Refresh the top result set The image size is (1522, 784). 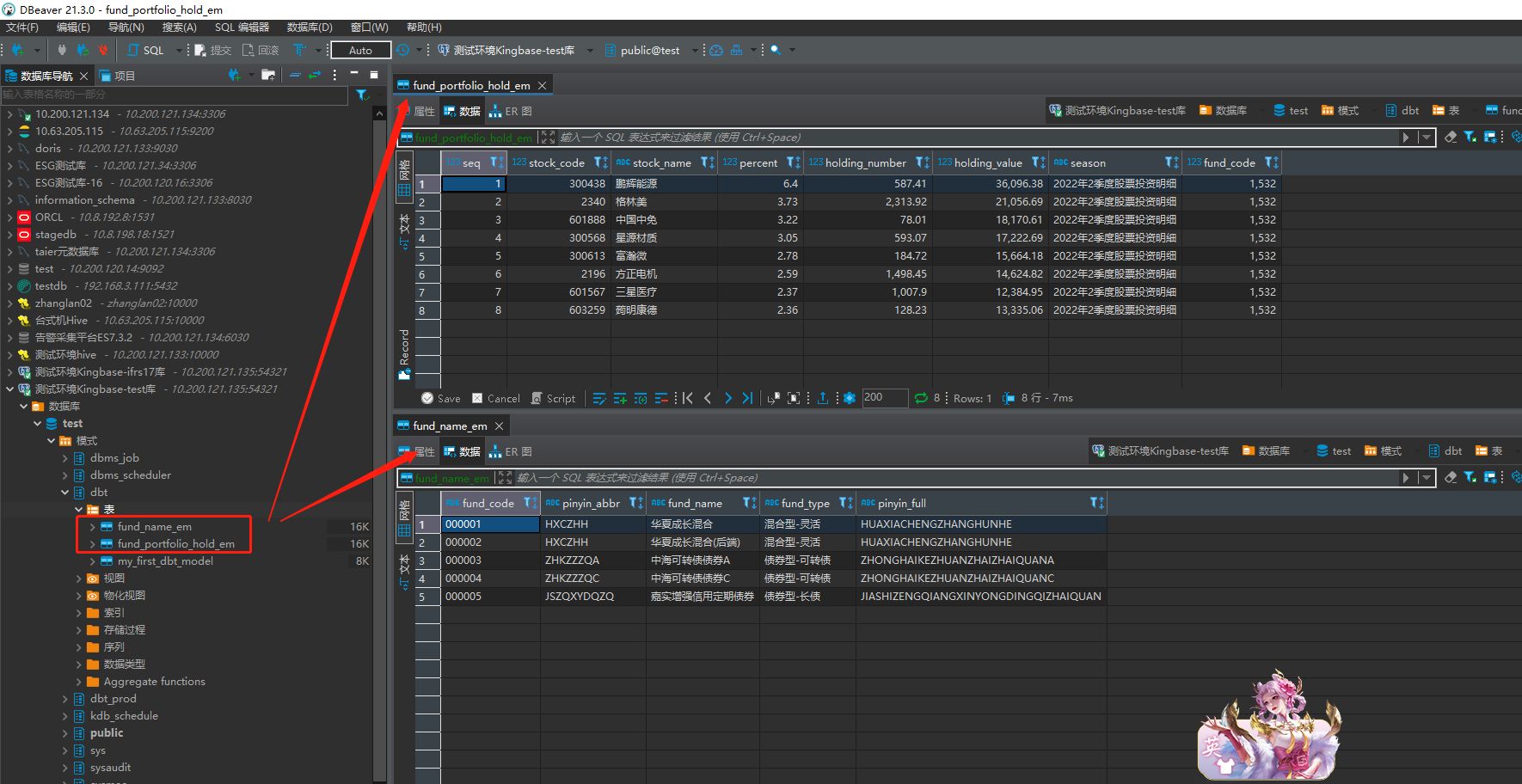[x=921, y=398]
